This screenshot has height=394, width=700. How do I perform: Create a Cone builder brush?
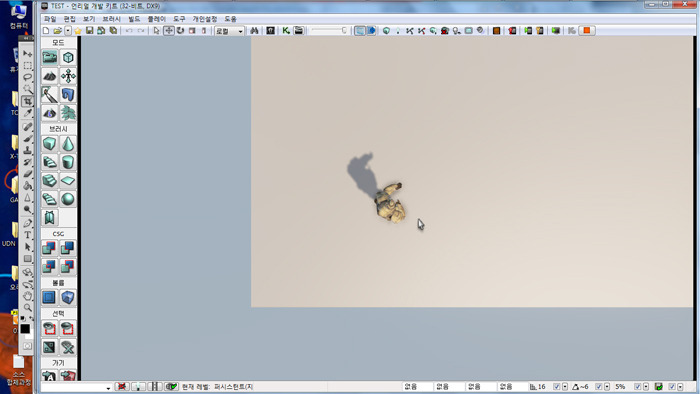68,144
